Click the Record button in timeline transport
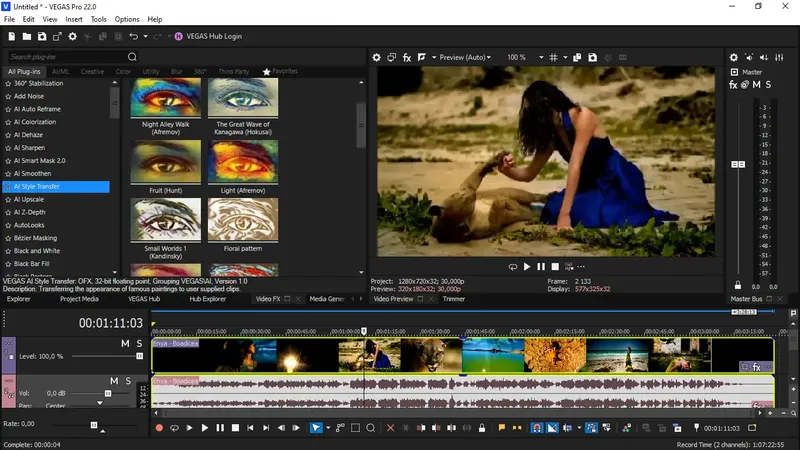Viewport: 800px width, 450px height. click(x=159, y=428)
